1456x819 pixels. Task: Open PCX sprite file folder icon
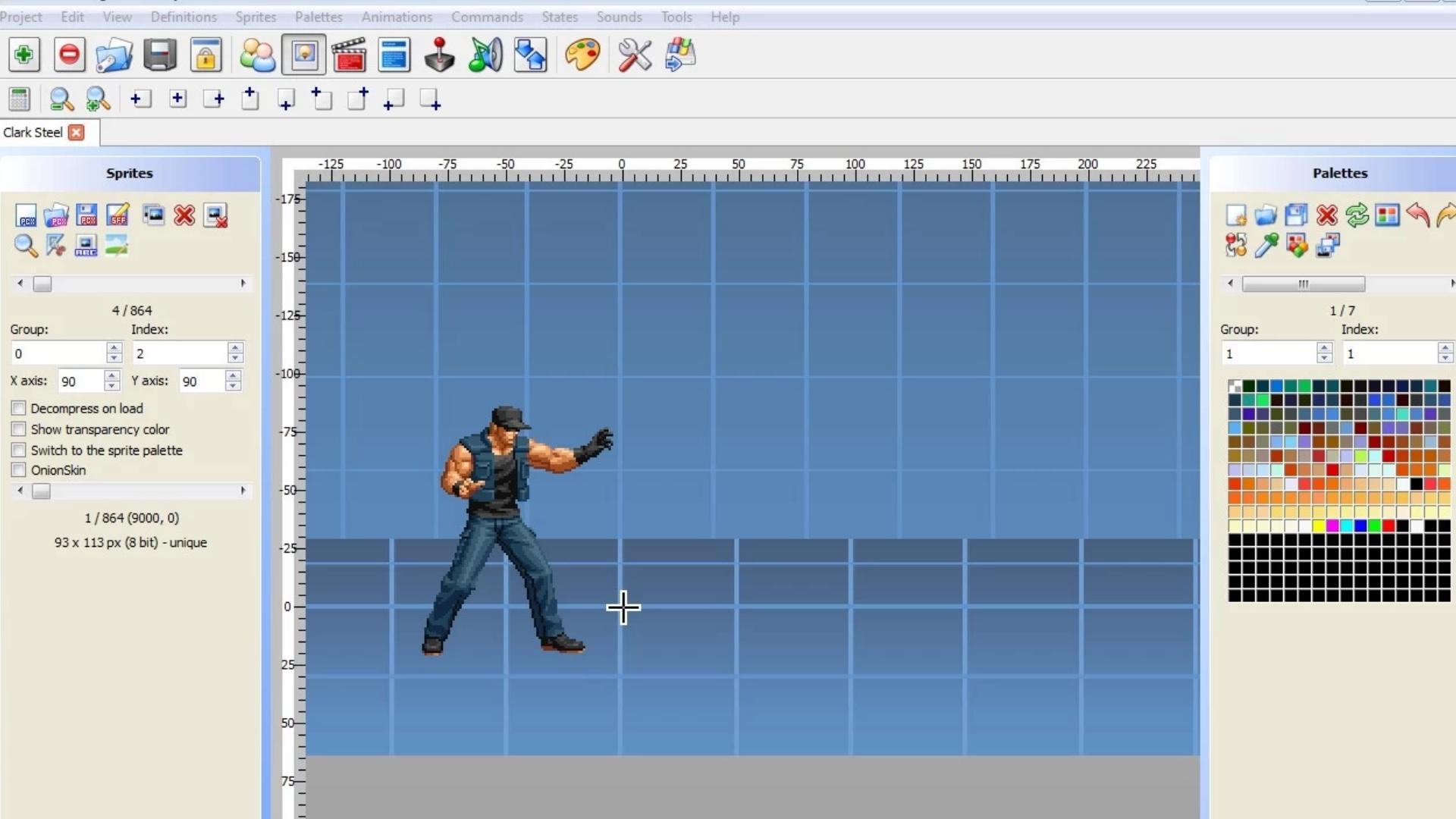(56, 215)
